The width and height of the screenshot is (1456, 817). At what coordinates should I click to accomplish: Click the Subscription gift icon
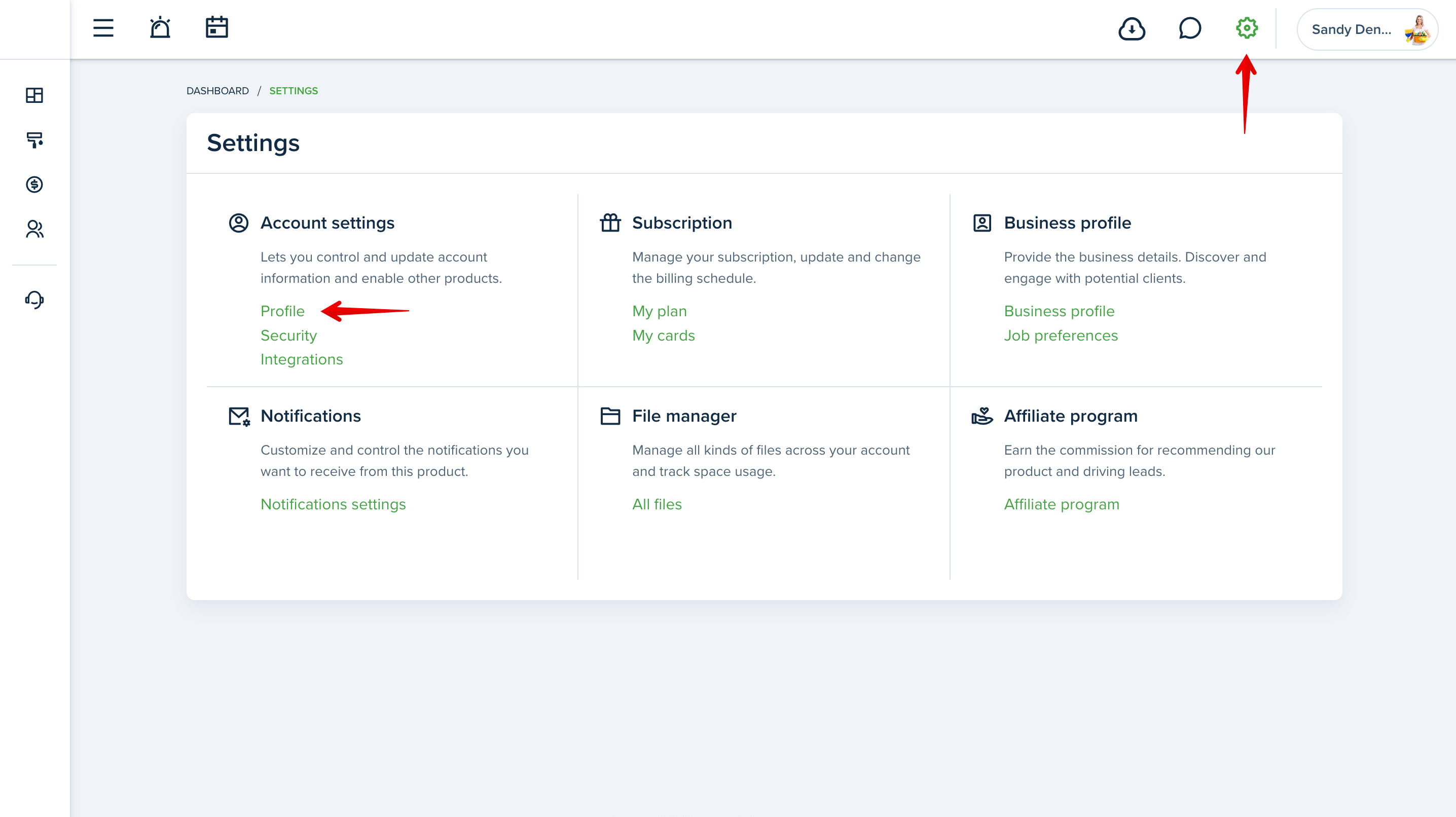610,222
